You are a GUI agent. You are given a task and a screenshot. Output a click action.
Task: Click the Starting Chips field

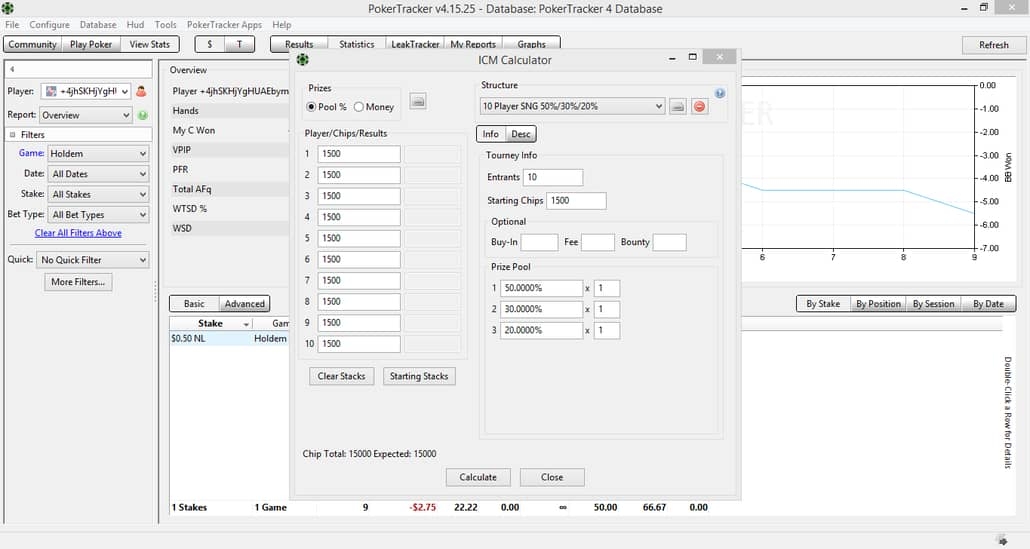576,201
